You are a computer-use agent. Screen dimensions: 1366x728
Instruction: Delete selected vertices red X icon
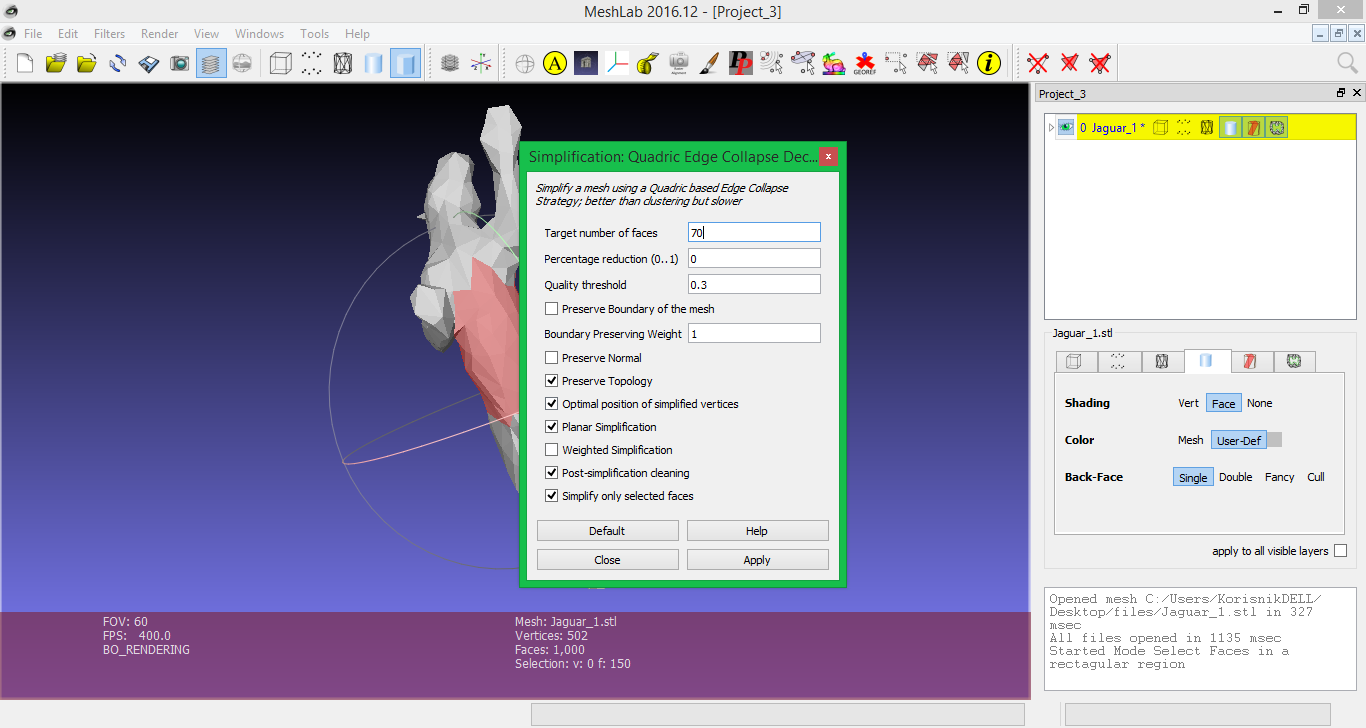pos(1038,64)
